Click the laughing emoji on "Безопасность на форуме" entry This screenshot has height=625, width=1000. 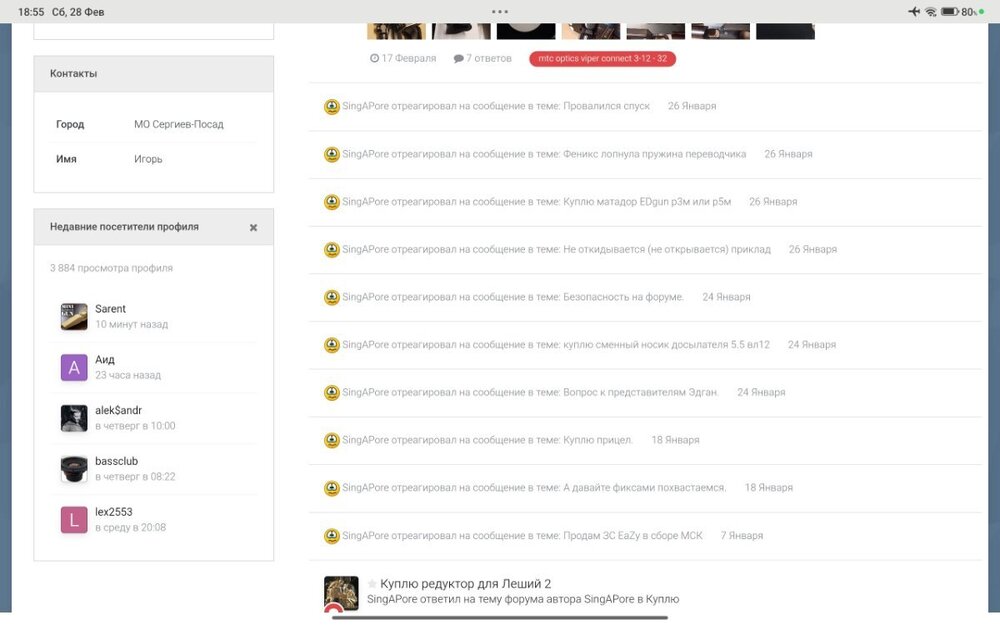click(330, 297)
